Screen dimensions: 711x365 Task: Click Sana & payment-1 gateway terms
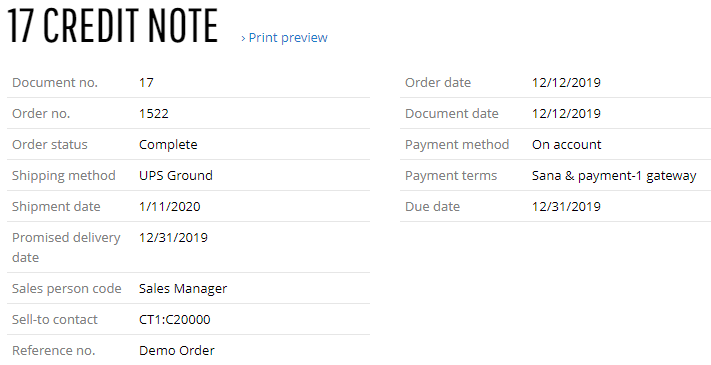pos(614,176)
